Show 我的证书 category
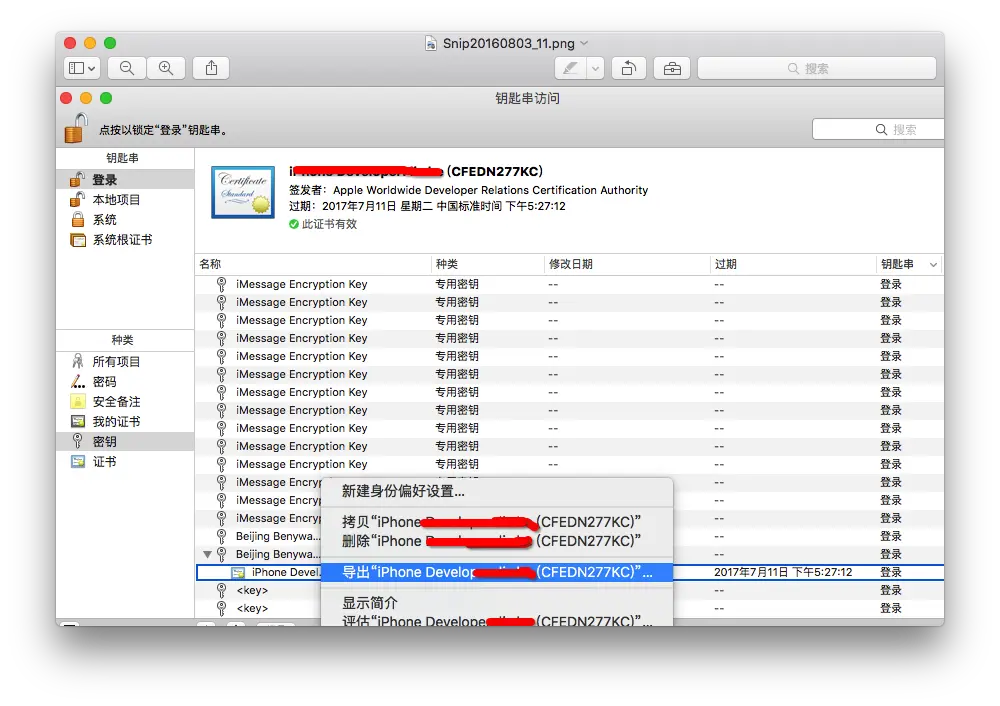 [125, 422]
